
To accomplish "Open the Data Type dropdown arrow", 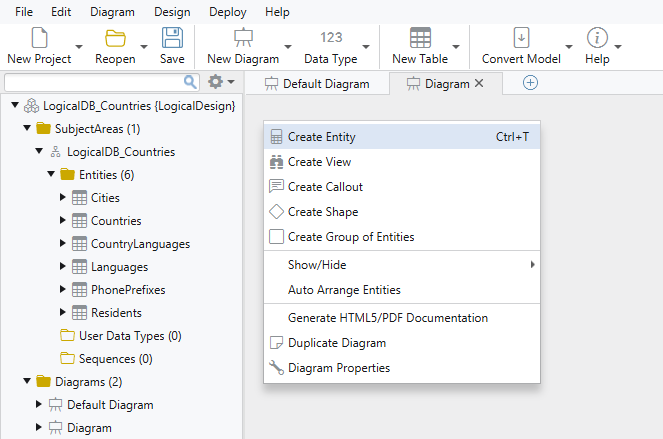I will pyautogui.click(x=366, y=47).
